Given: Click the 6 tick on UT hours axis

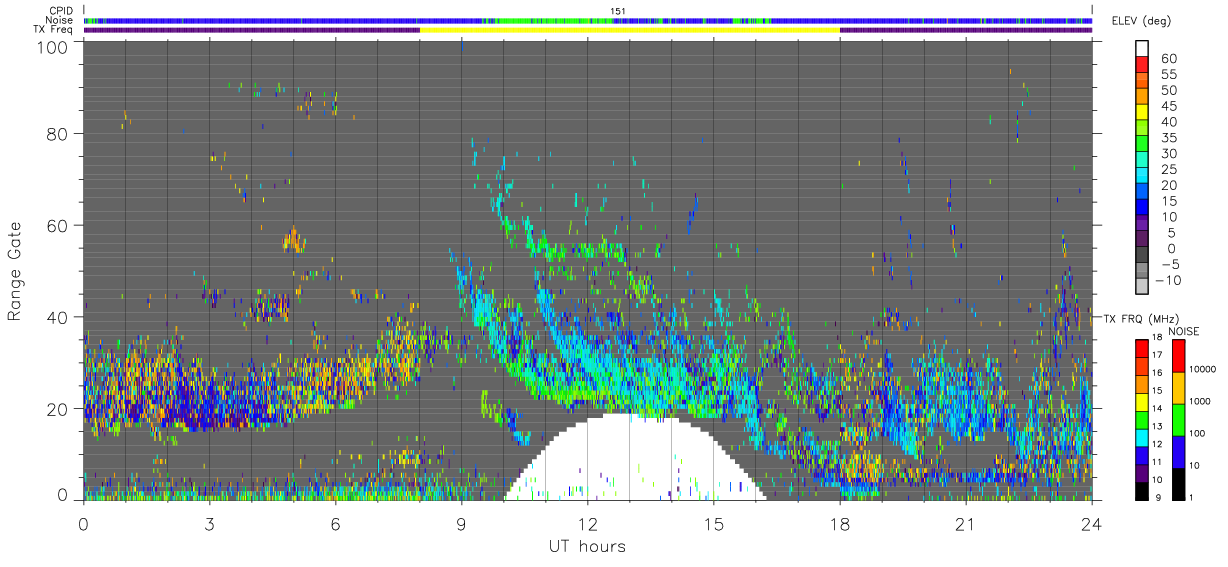Looking at the screenshot, I should 335,523.
